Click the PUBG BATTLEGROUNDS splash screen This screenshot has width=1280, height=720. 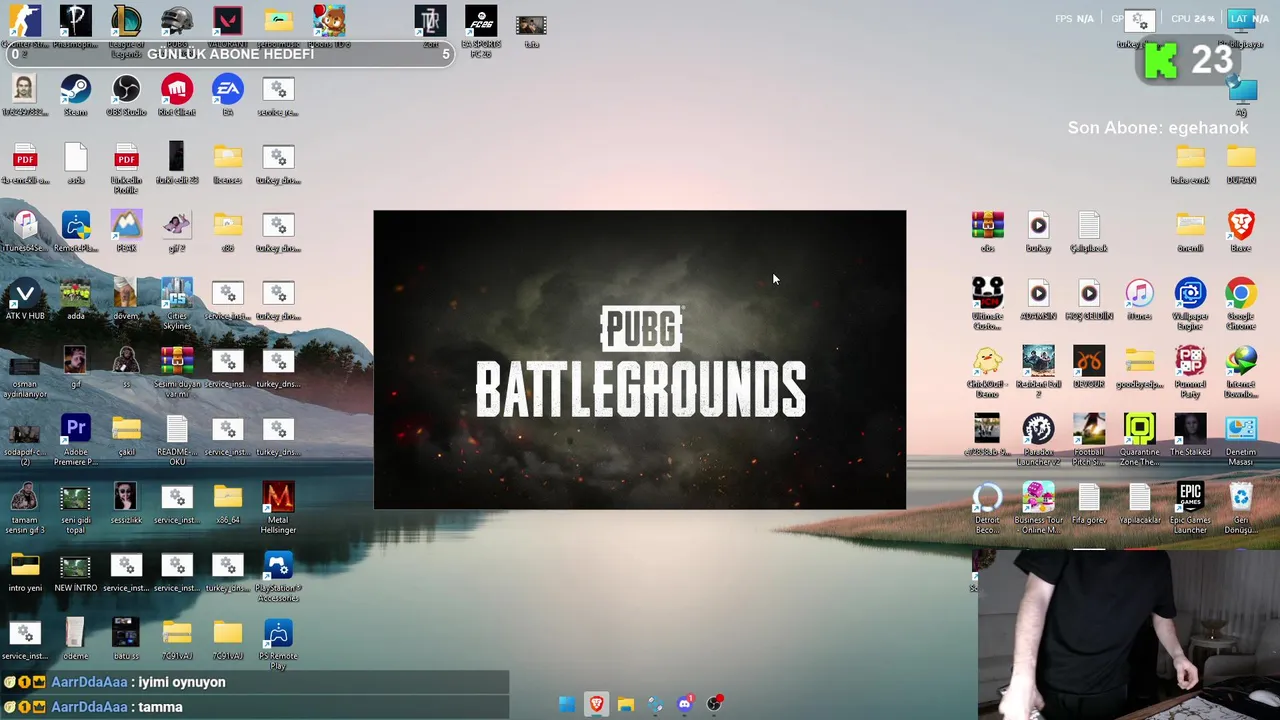640,360
